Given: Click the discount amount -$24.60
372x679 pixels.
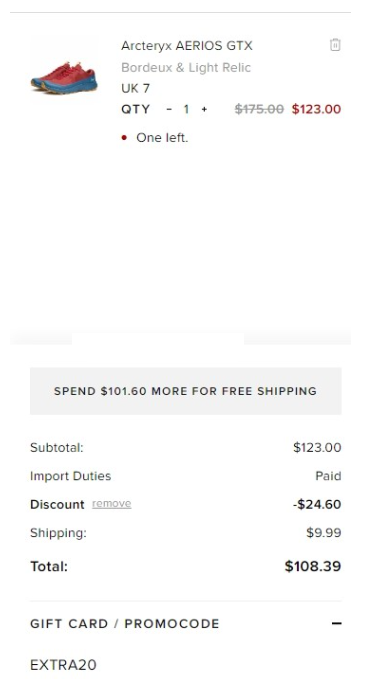Looking at the screenshot, I should click(317, 504).
